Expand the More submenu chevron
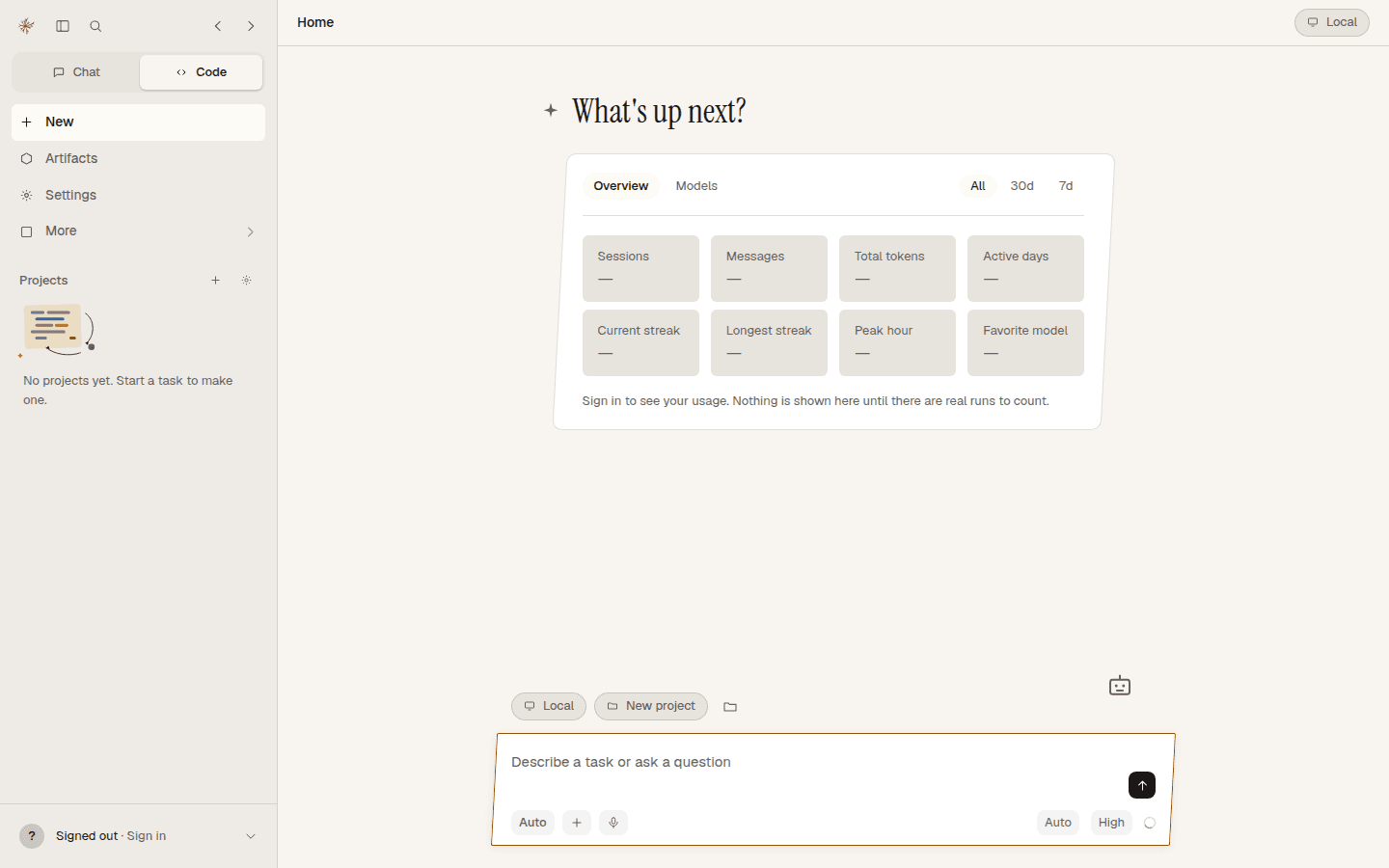The image size is (1389, 868). [251, 231]
